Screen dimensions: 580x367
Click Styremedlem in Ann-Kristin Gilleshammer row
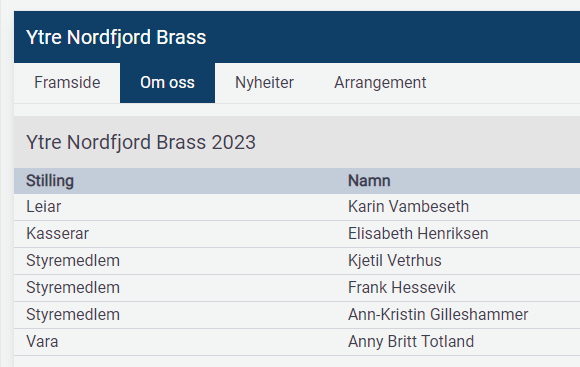[73, 314]
